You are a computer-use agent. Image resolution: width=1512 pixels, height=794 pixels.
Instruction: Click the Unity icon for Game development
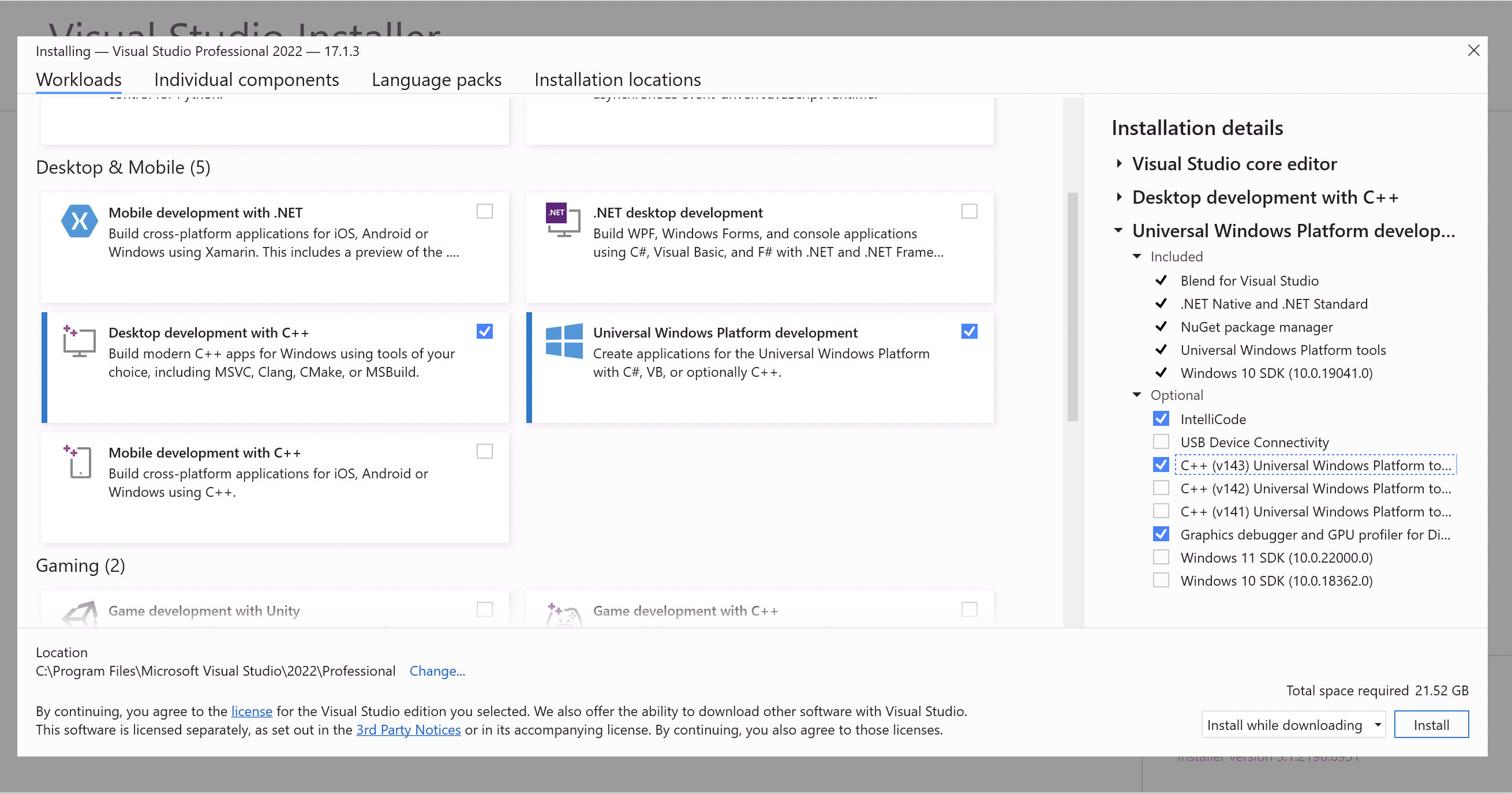(79, 614)
